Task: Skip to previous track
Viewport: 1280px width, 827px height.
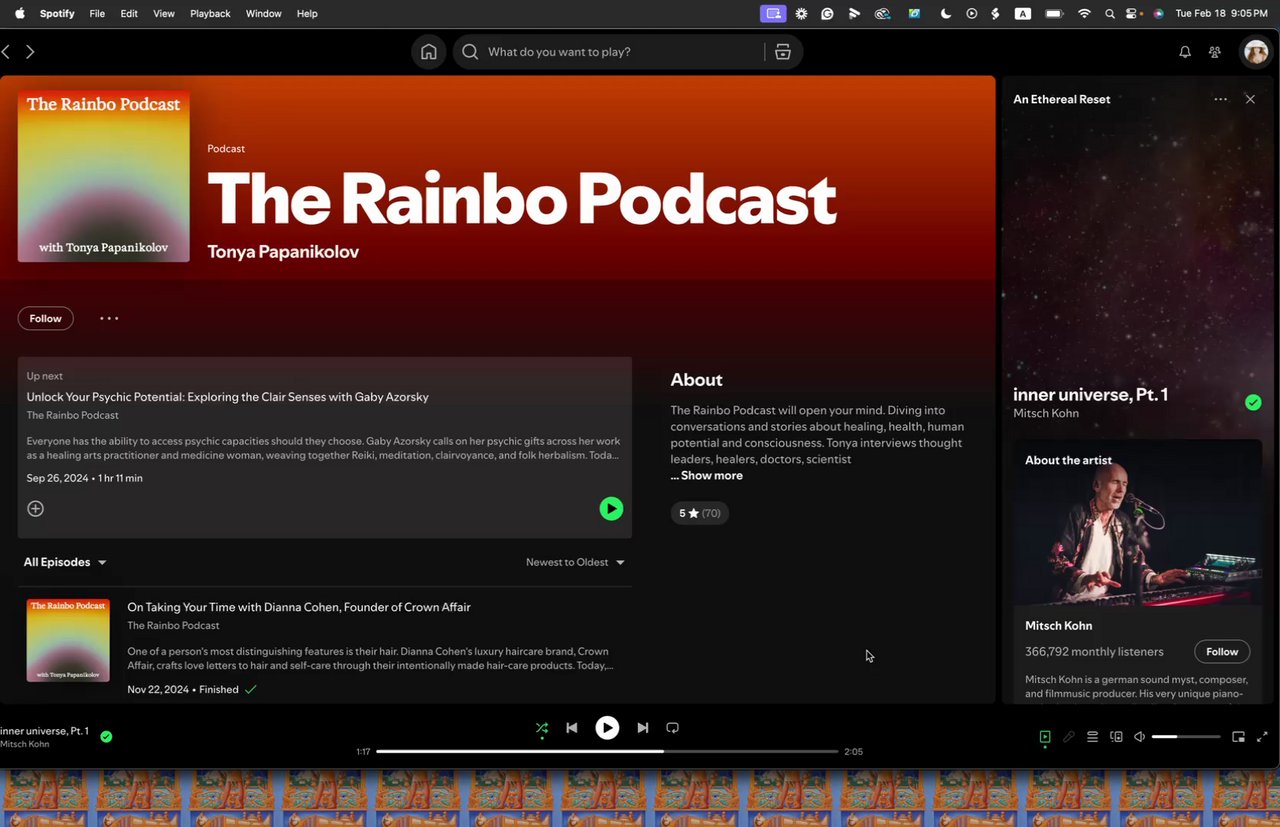Action: click(572, 728)
